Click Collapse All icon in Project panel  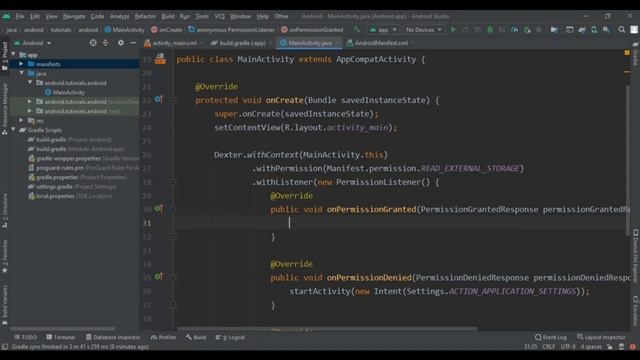[105, 43]
